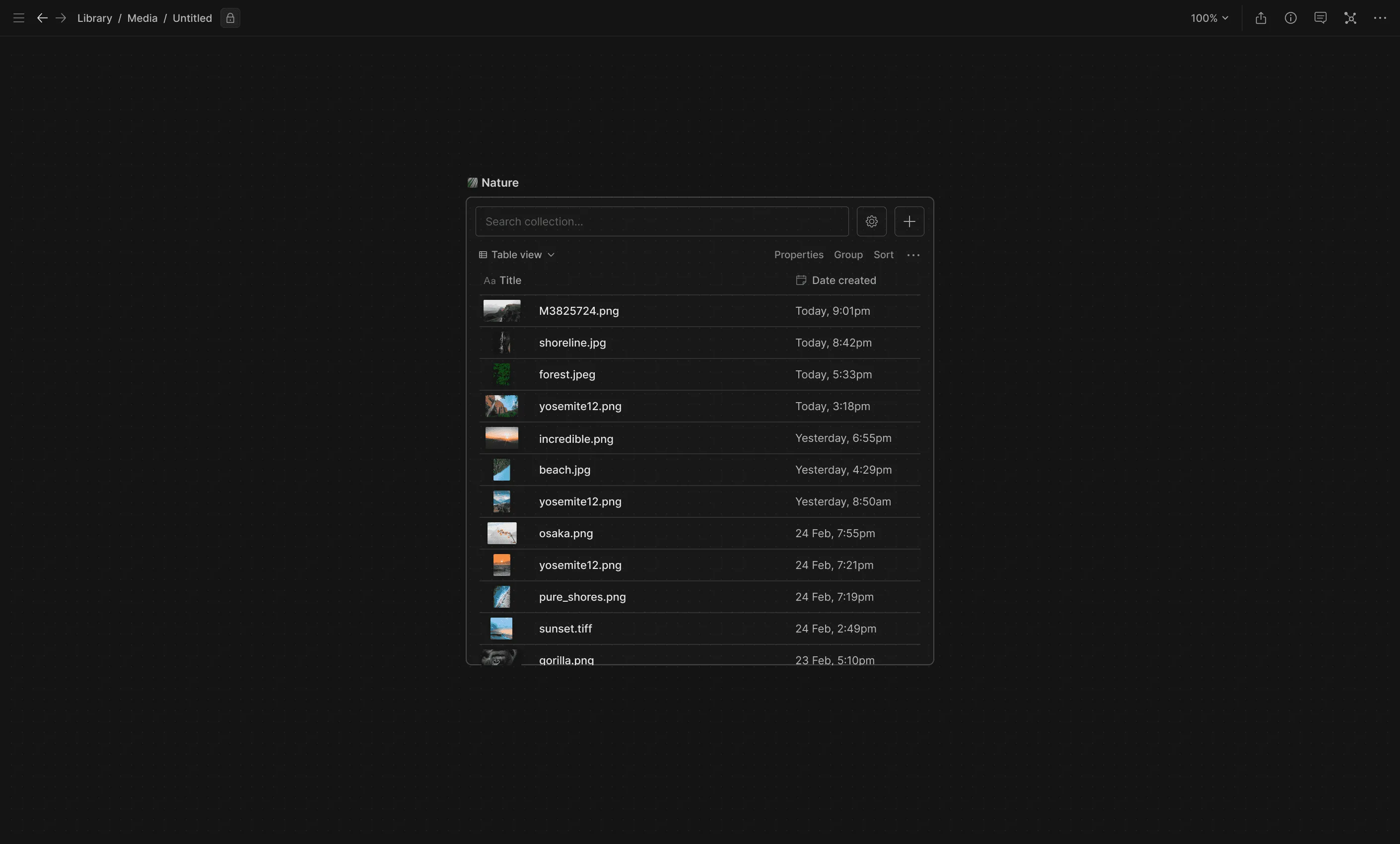This screenshot has height=844, width=1400.
Task: Click the Date created column header
Action: pyautogui.click(x=836, y=280)
